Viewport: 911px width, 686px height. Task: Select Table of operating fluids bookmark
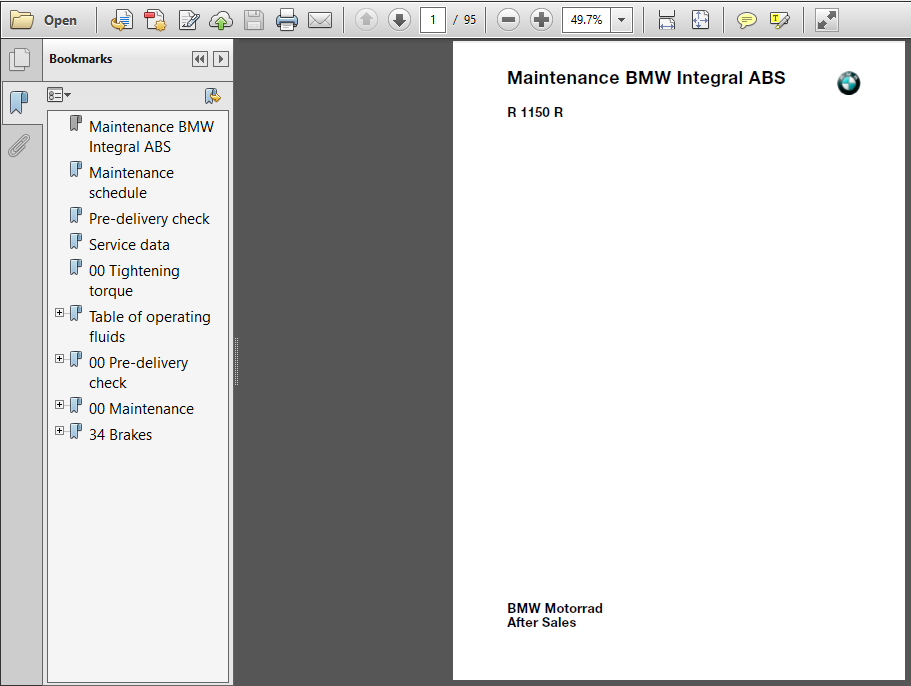[x=149, y=326]
